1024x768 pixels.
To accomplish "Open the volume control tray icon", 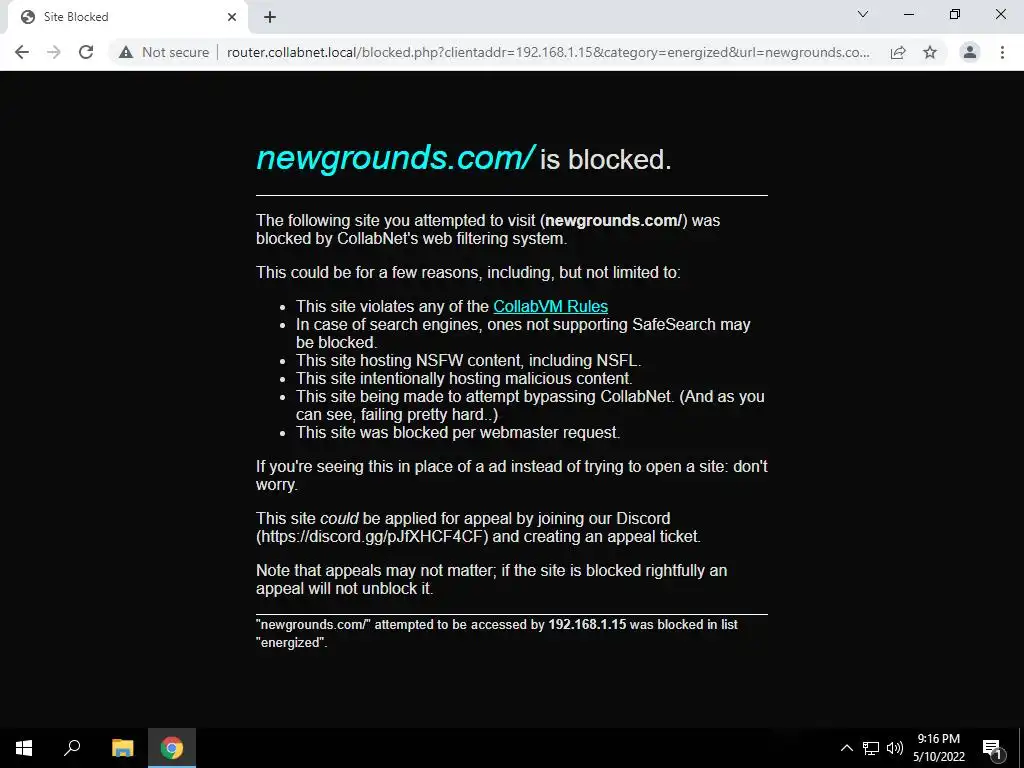I will pyautogui.click(x=895, y=748).
